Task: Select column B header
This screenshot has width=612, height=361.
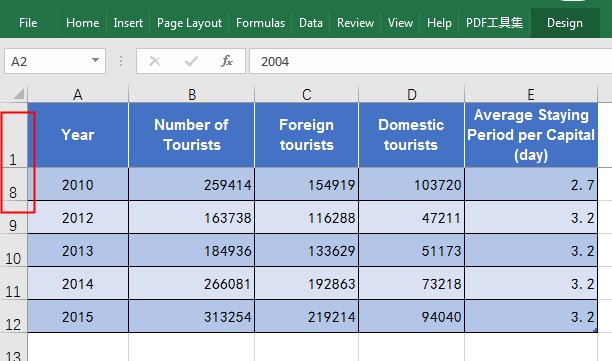Action: point(192,94)
